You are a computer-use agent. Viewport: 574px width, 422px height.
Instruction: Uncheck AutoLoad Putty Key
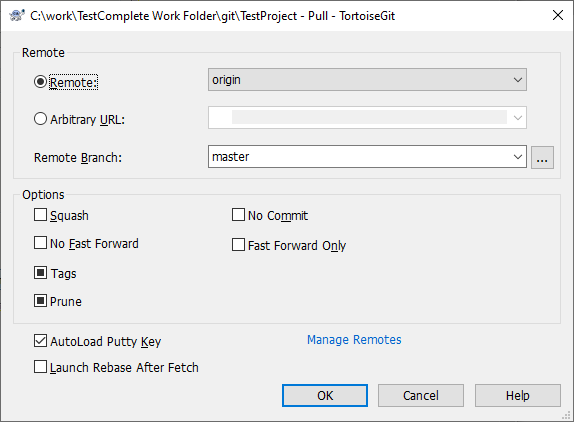[40, 341]
